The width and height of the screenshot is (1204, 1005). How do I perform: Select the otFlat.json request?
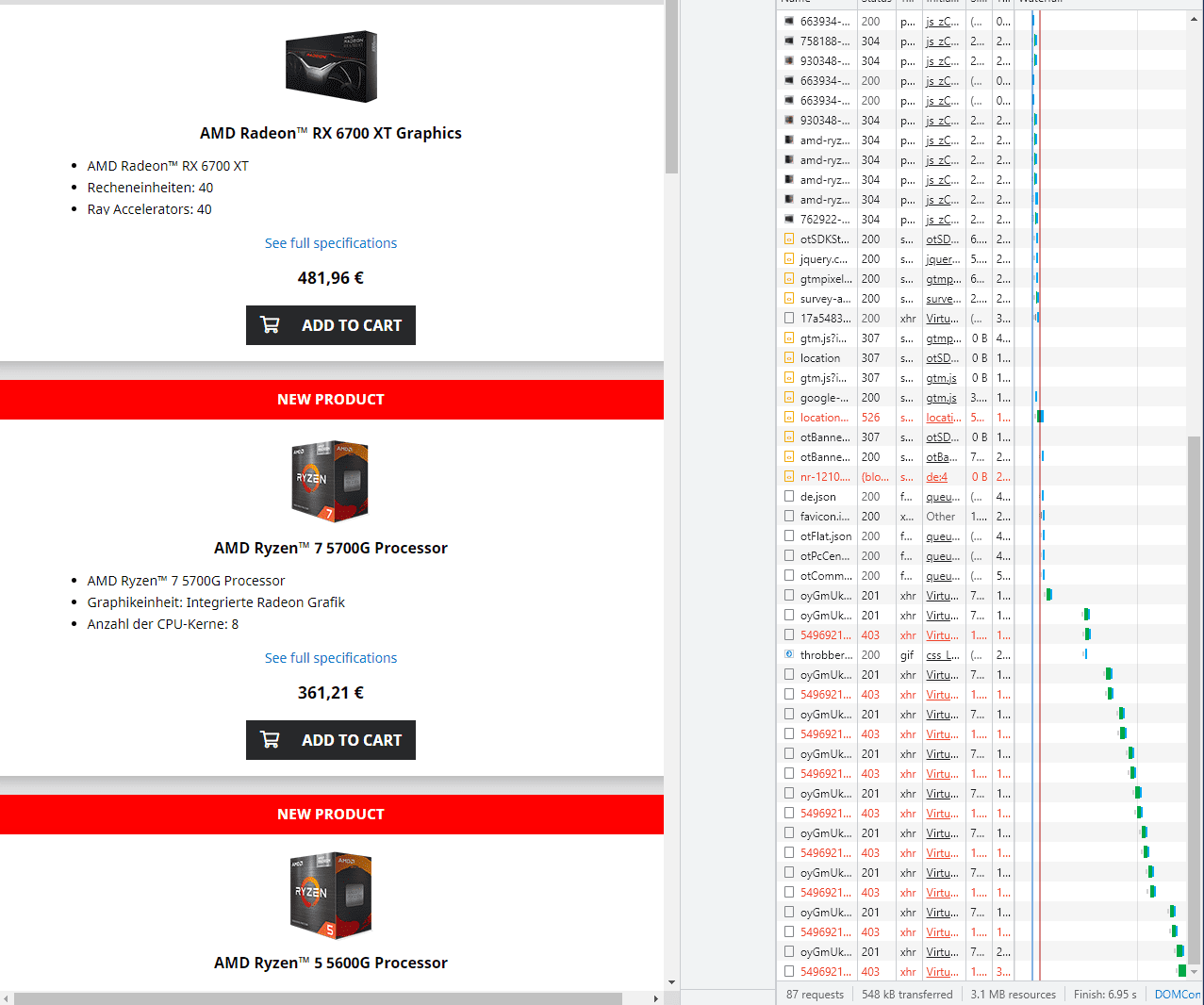pos(981,536)
